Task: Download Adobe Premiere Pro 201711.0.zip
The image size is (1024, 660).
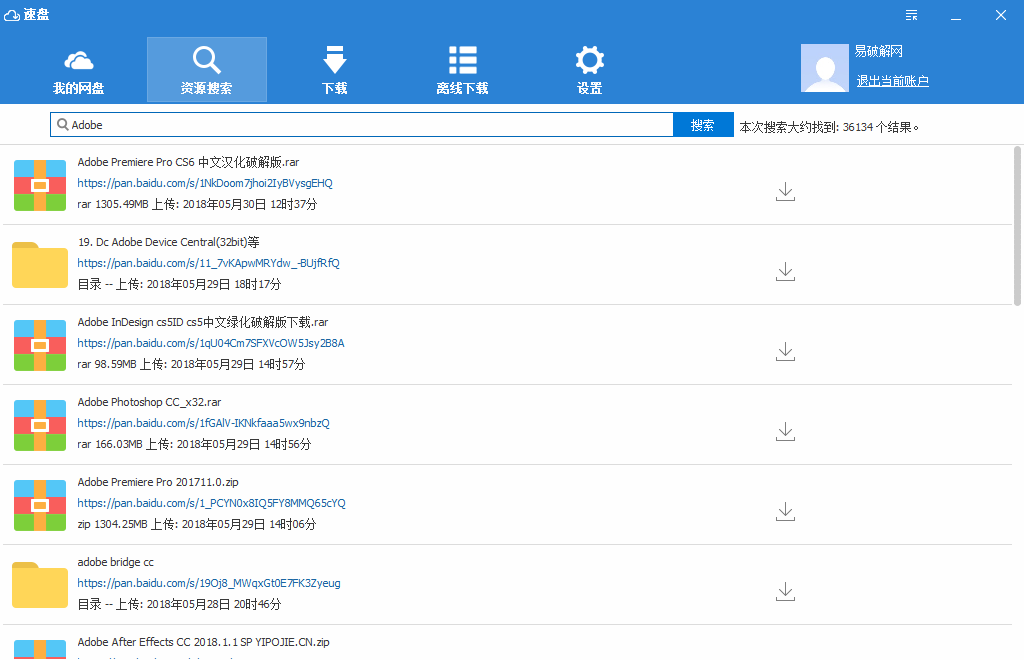Action: click(x=785, y=511)
